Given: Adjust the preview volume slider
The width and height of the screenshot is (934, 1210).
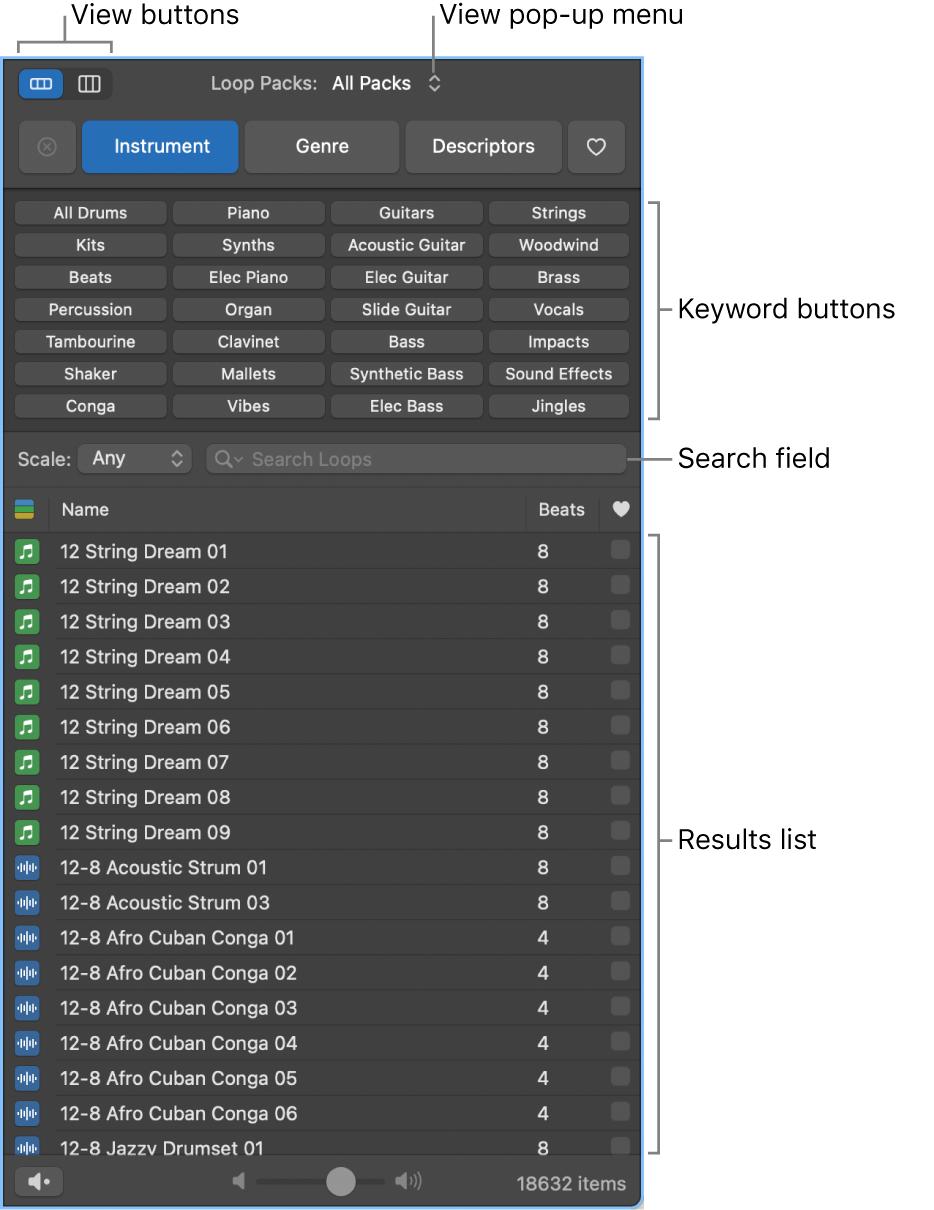Looking at the screenshot, I should tap(341, 1182).
